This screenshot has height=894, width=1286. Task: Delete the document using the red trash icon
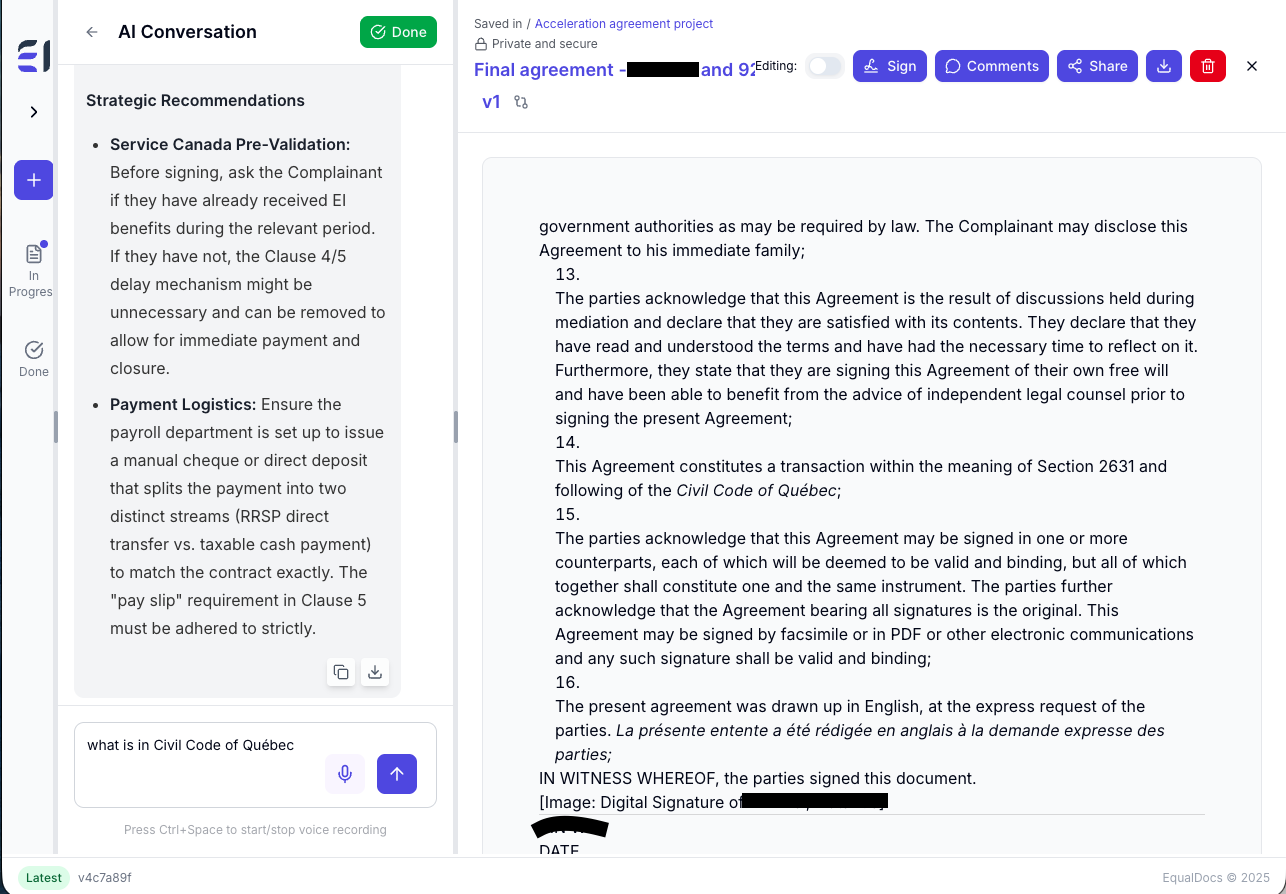coord(1208,66)
